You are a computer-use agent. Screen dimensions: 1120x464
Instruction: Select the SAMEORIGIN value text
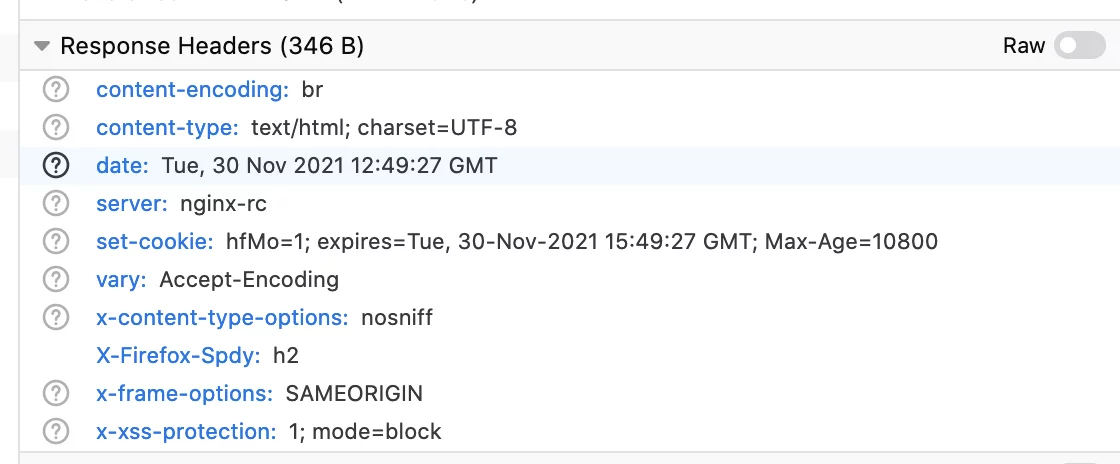coord(354,393)
